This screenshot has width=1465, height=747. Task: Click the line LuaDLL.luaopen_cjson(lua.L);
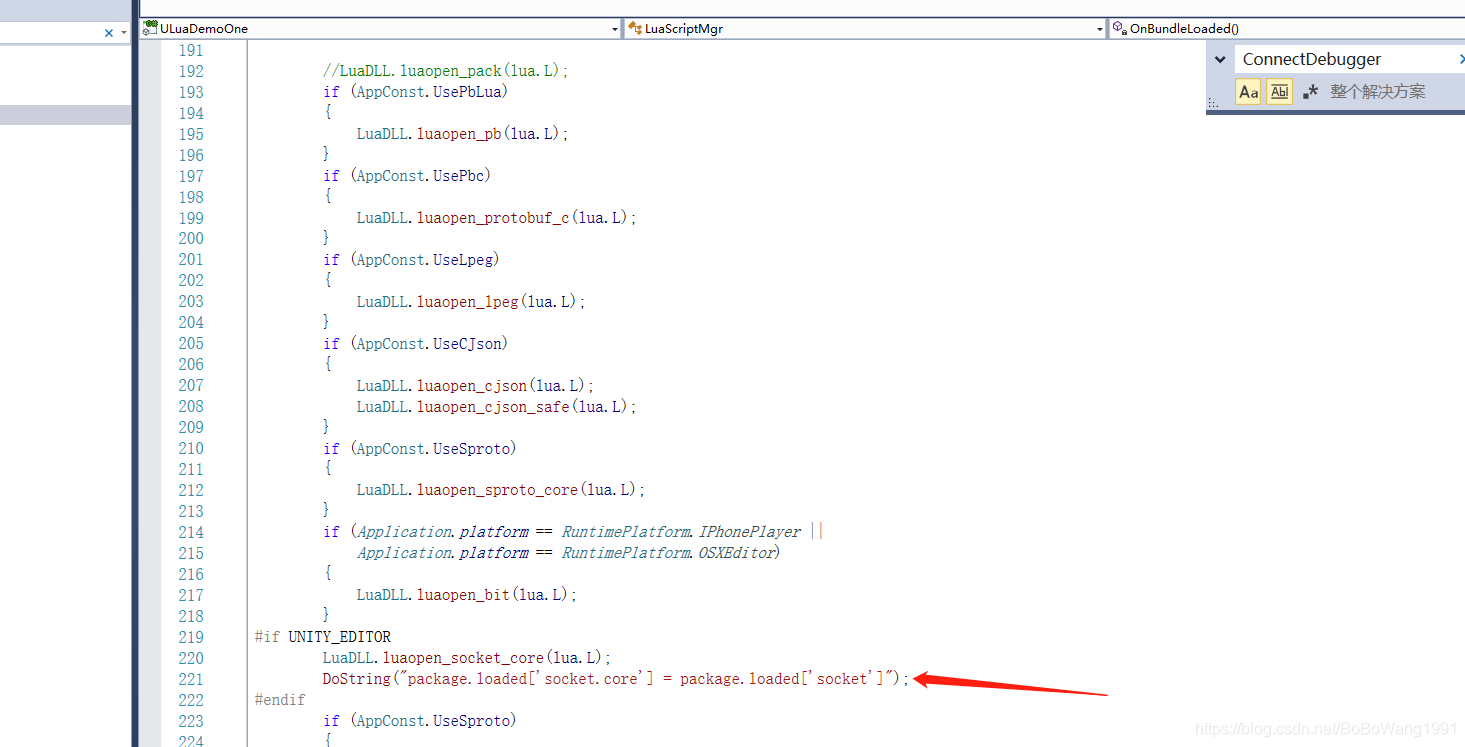click(475, 386)
